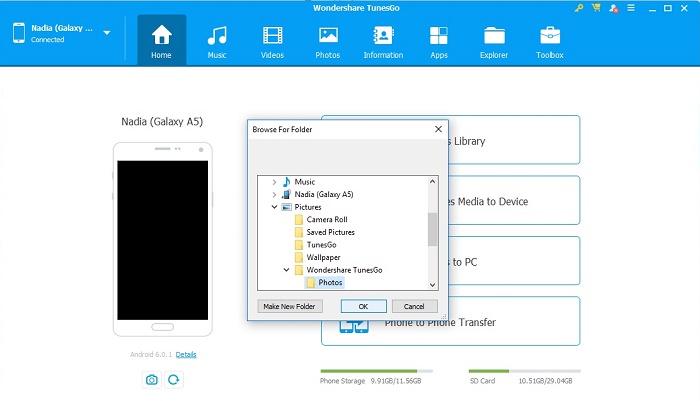Click the folder tree vertical scrollbar
The image size is (700, 401).
432,229
